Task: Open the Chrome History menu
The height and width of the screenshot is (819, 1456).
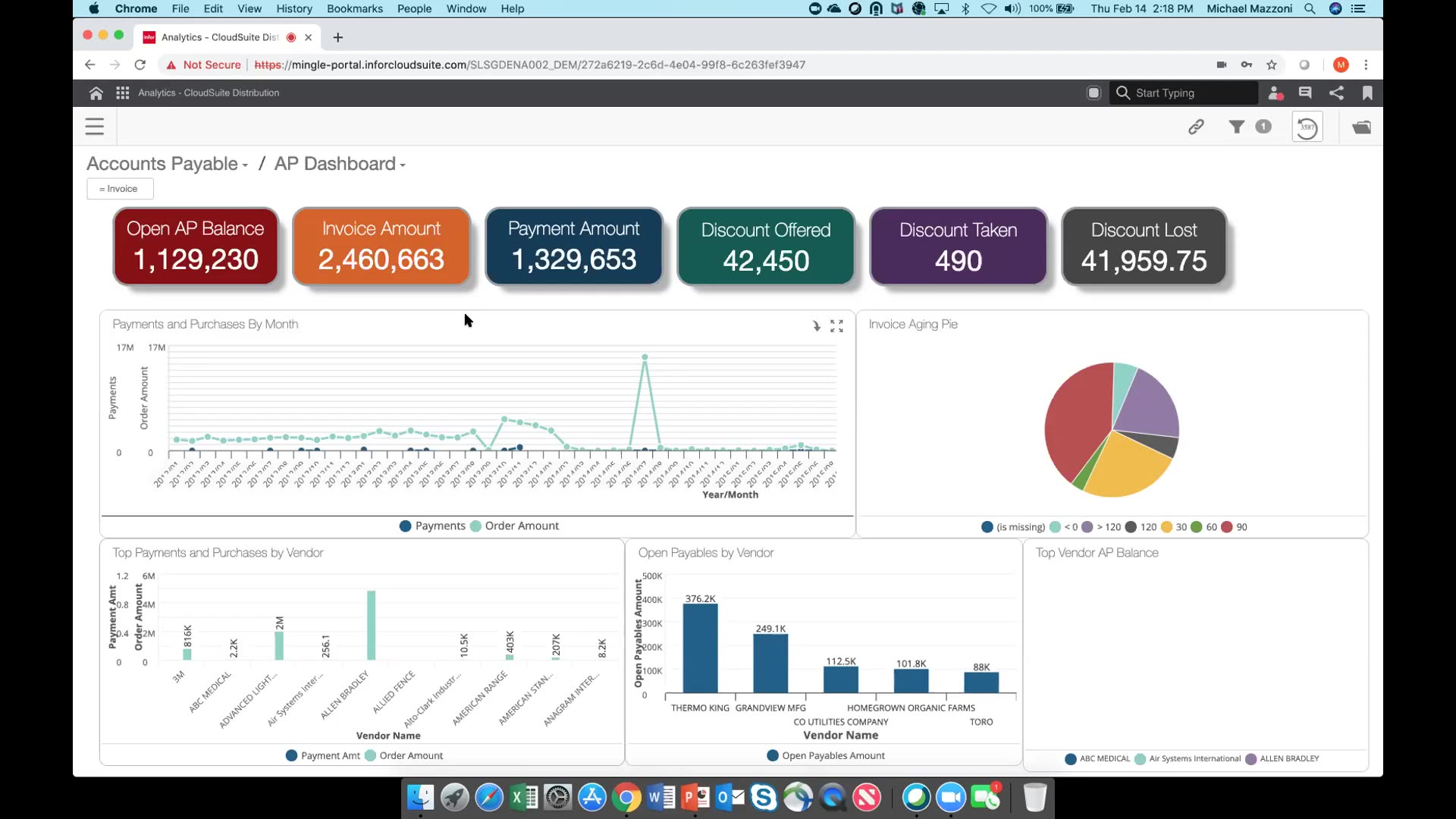Action: [x=293, y=8]
